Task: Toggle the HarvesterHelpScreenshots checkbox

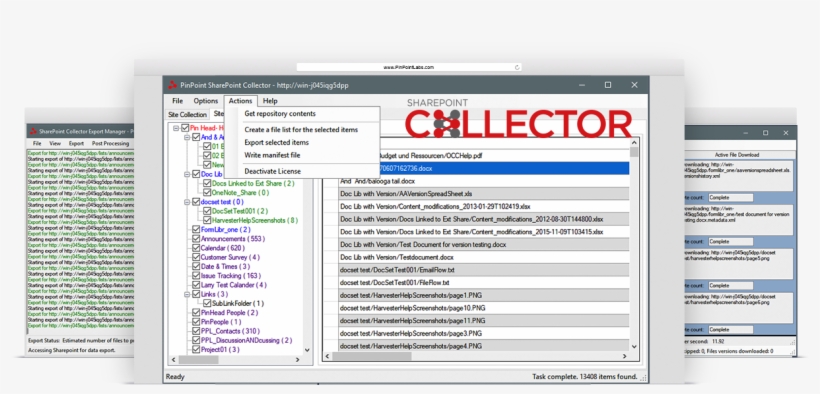Action: (x=207, y=220)
